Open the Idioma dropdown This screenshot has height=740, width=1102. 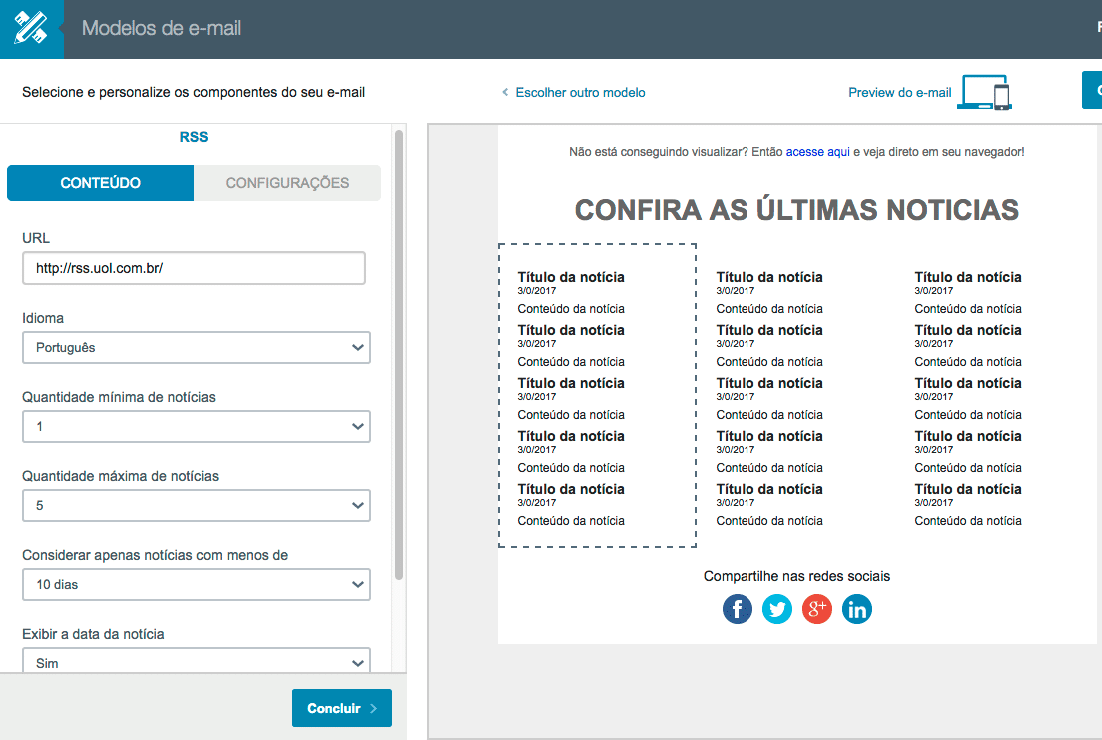[x=196, y=348]
